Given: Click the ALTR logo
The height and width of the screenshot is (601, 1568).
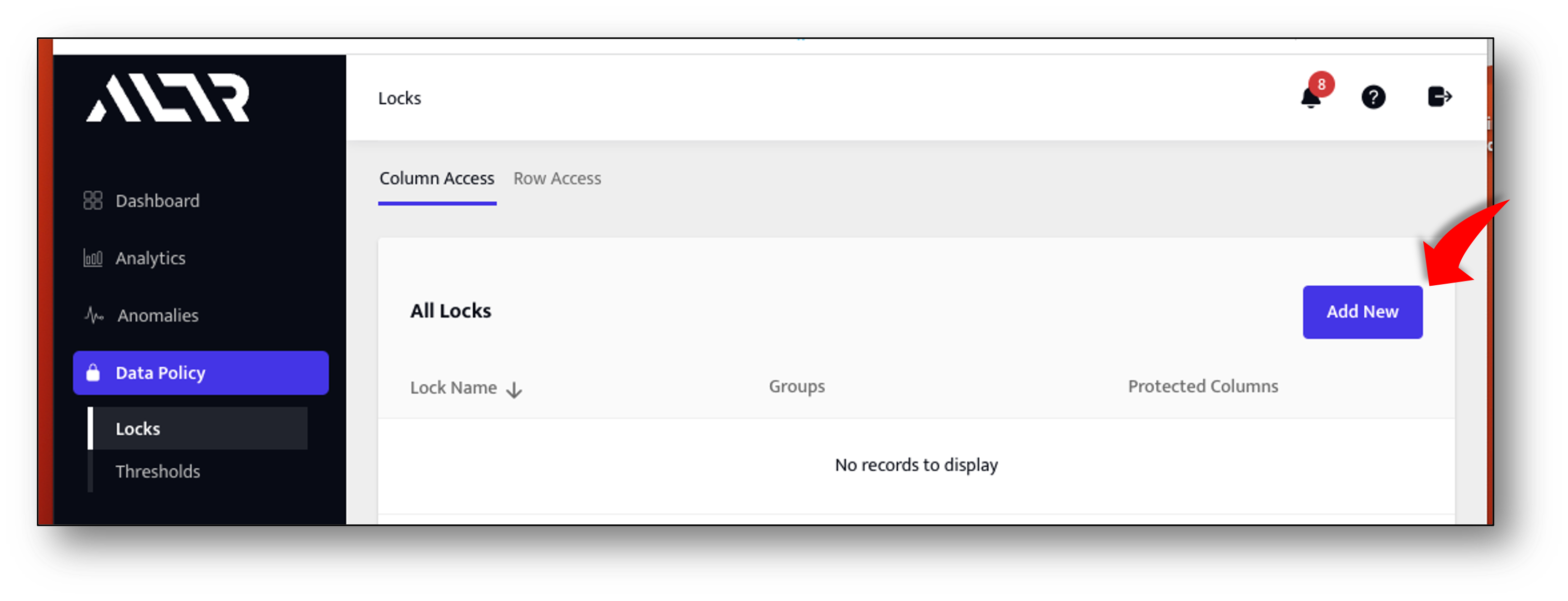Looking at the screenshot, I should pos(168,98).
